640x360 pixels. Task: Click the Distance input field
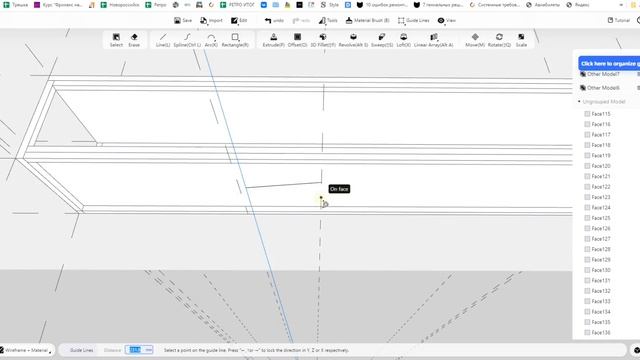(x=139, y=350)
